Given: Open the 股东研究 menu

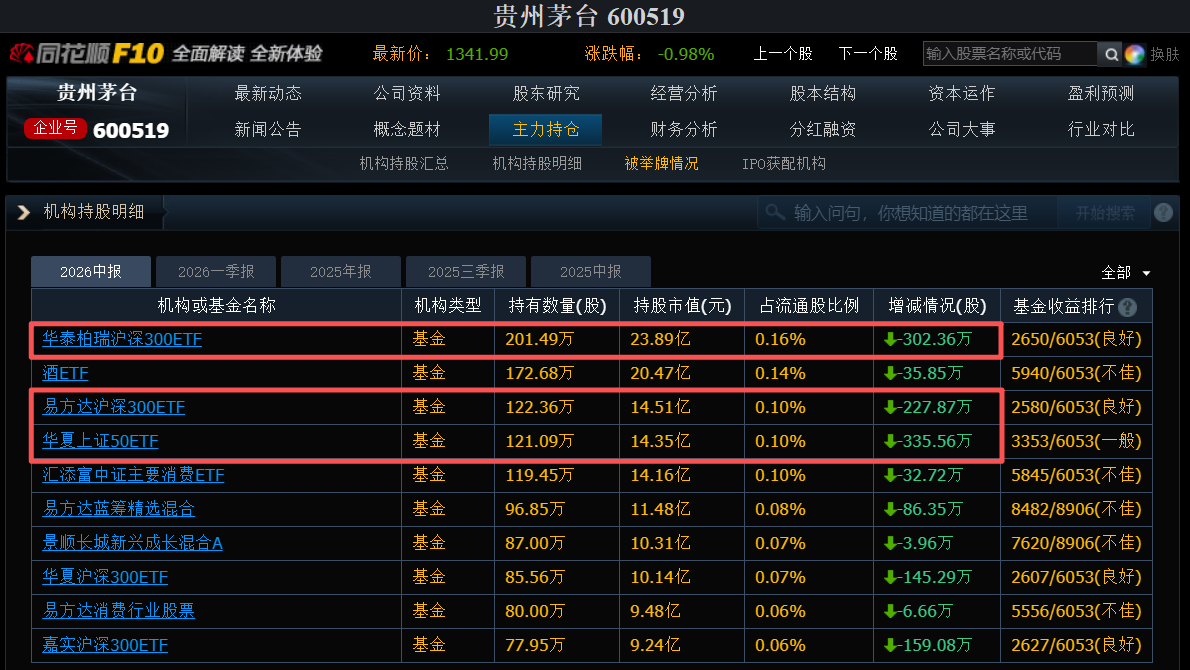Looking at the screenshot, I should pyautogui.click(x=546, y=93).
